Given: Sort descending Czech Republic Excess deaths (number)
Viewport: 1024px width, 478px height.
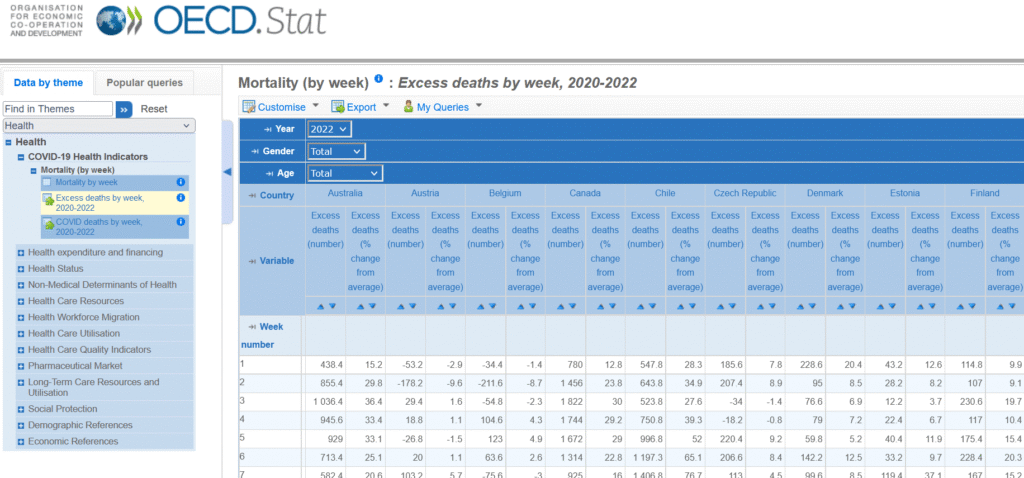Looking at the screenshot, I should [x=731, y=306].
